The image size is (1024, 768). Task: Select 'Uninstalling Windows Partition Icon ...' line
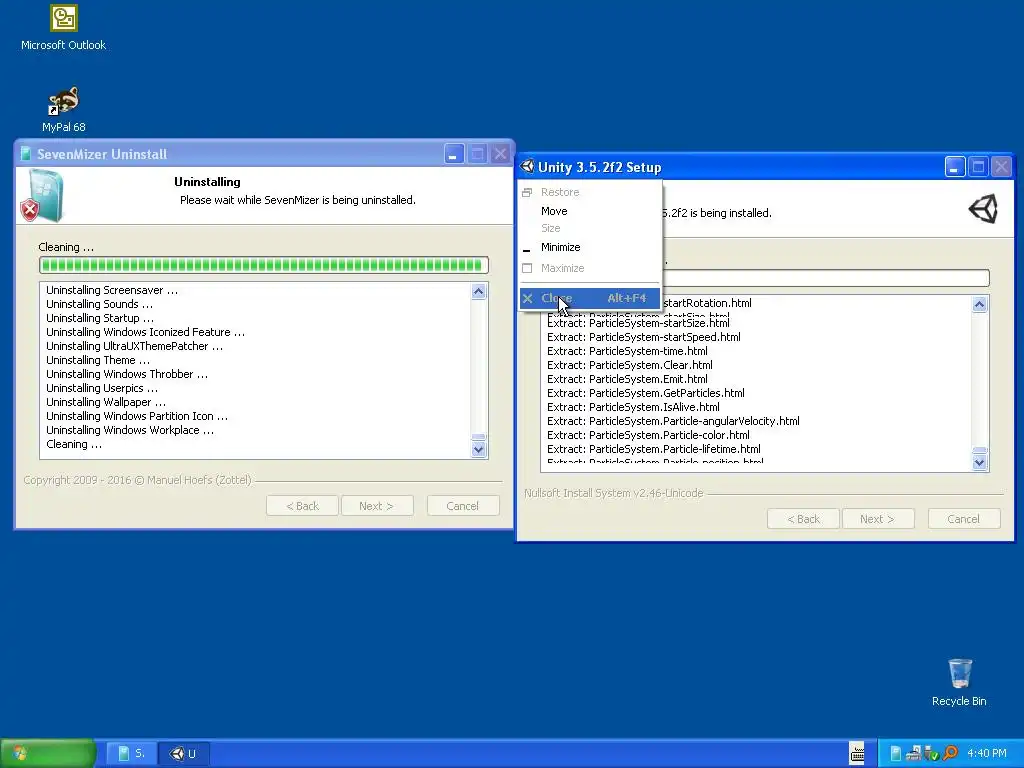pyautogui.click(x=137, y=417)
